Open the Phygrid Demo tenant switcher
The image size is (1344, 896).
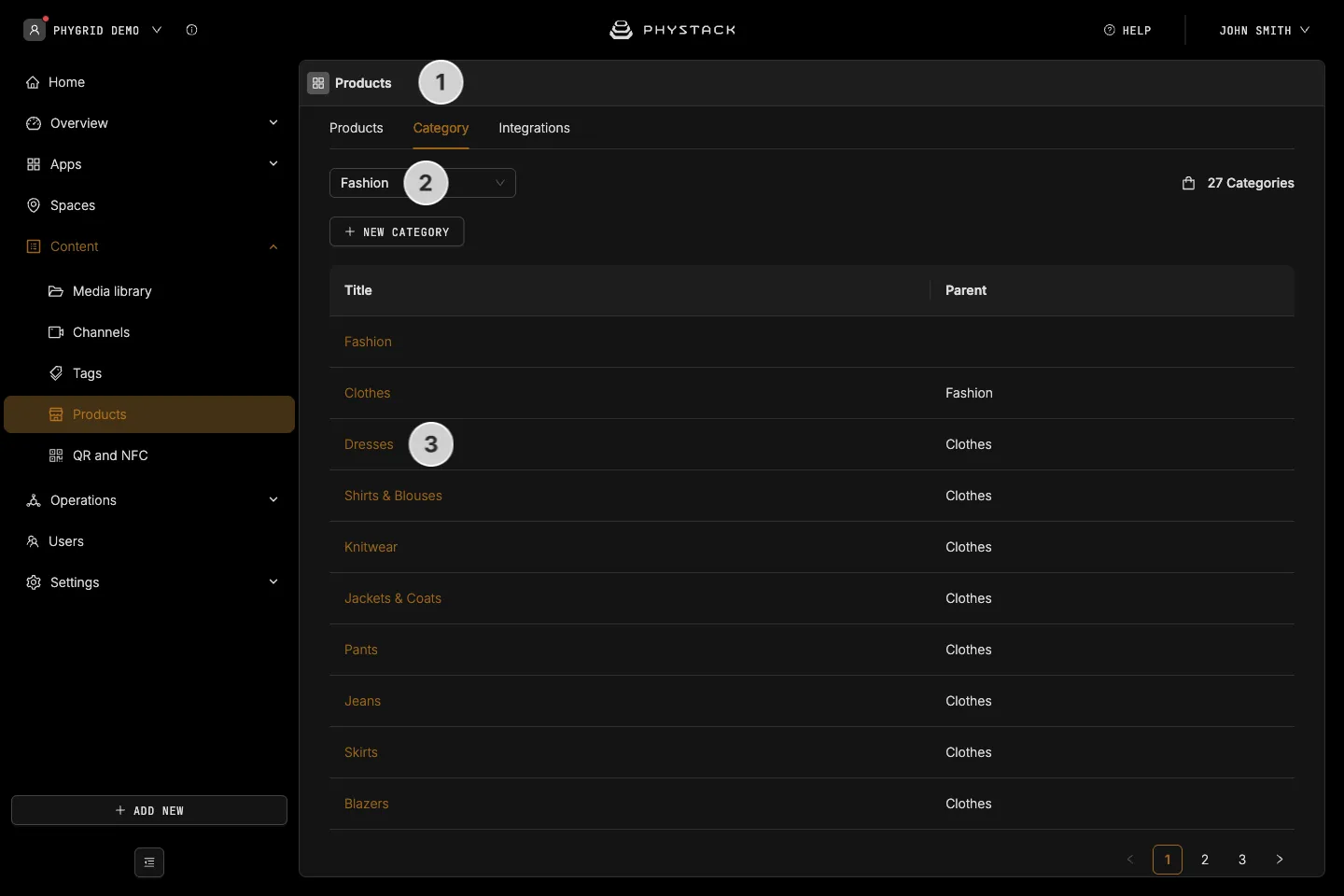[x=93, y=30]
